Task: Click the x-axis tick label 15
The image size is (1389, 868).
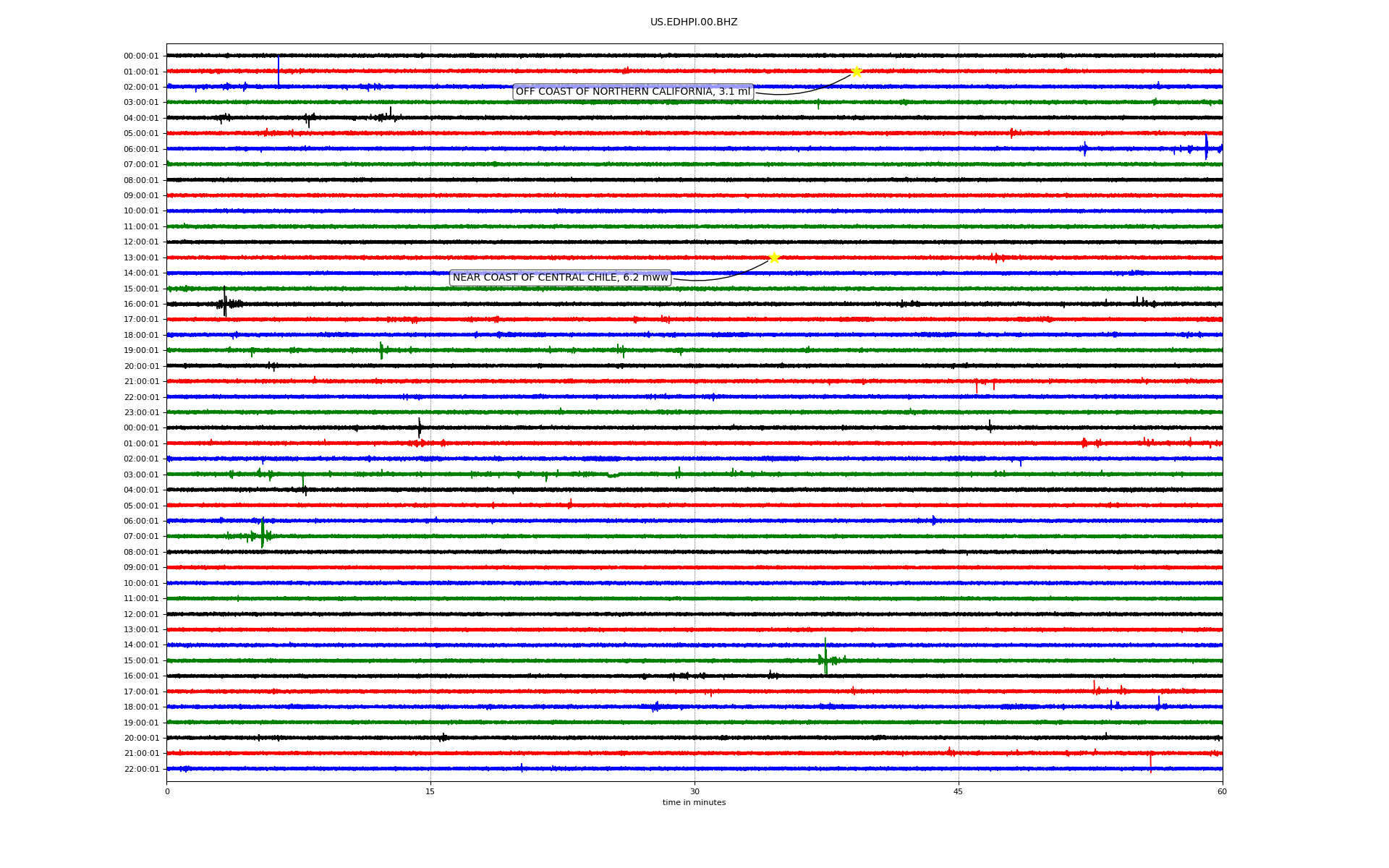Action: [430, 791]
